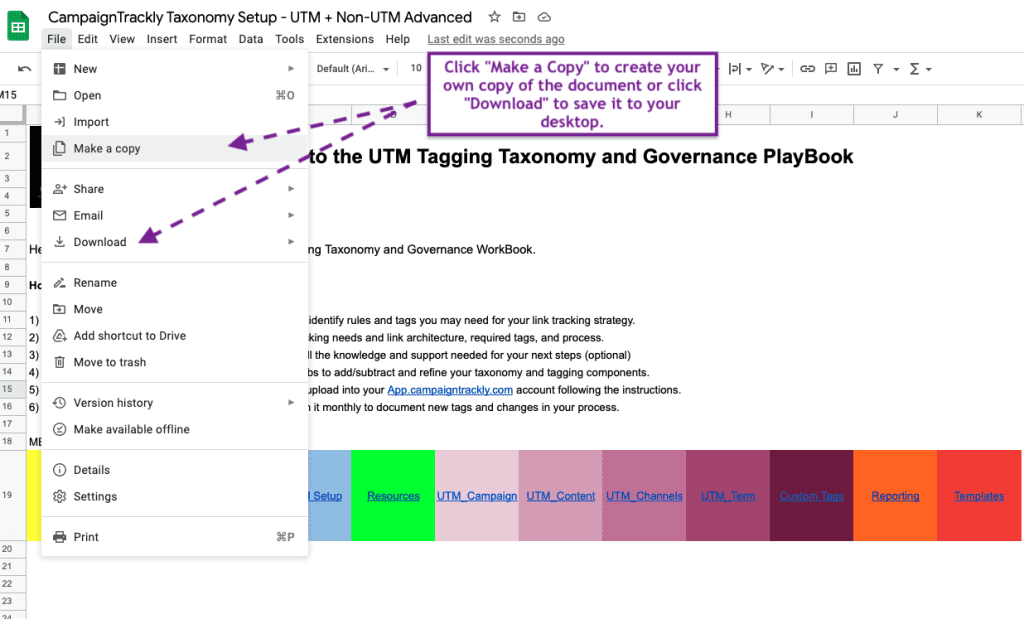Choose Open from the File menu
Screen dimensions: 1024x619
pos(174,95)
